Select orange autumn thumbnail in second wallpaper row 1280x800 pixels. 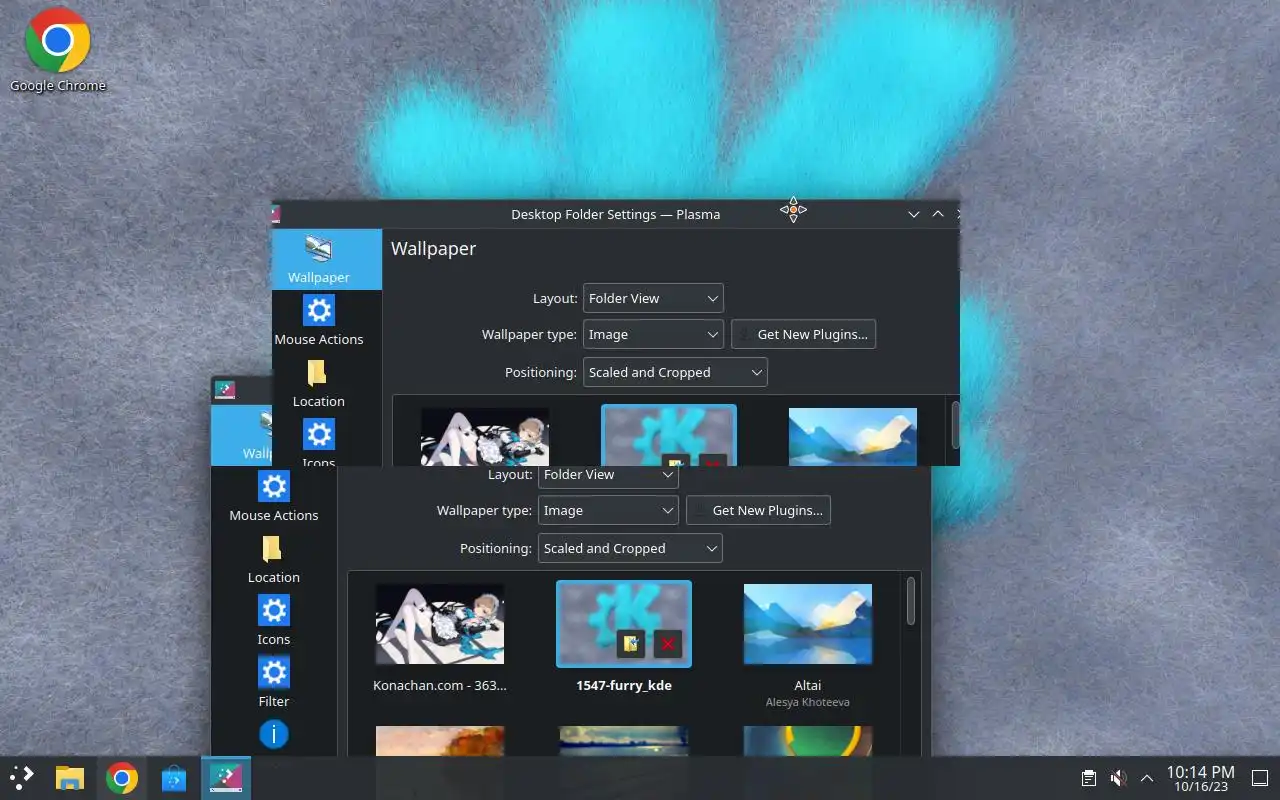point(440,742)
